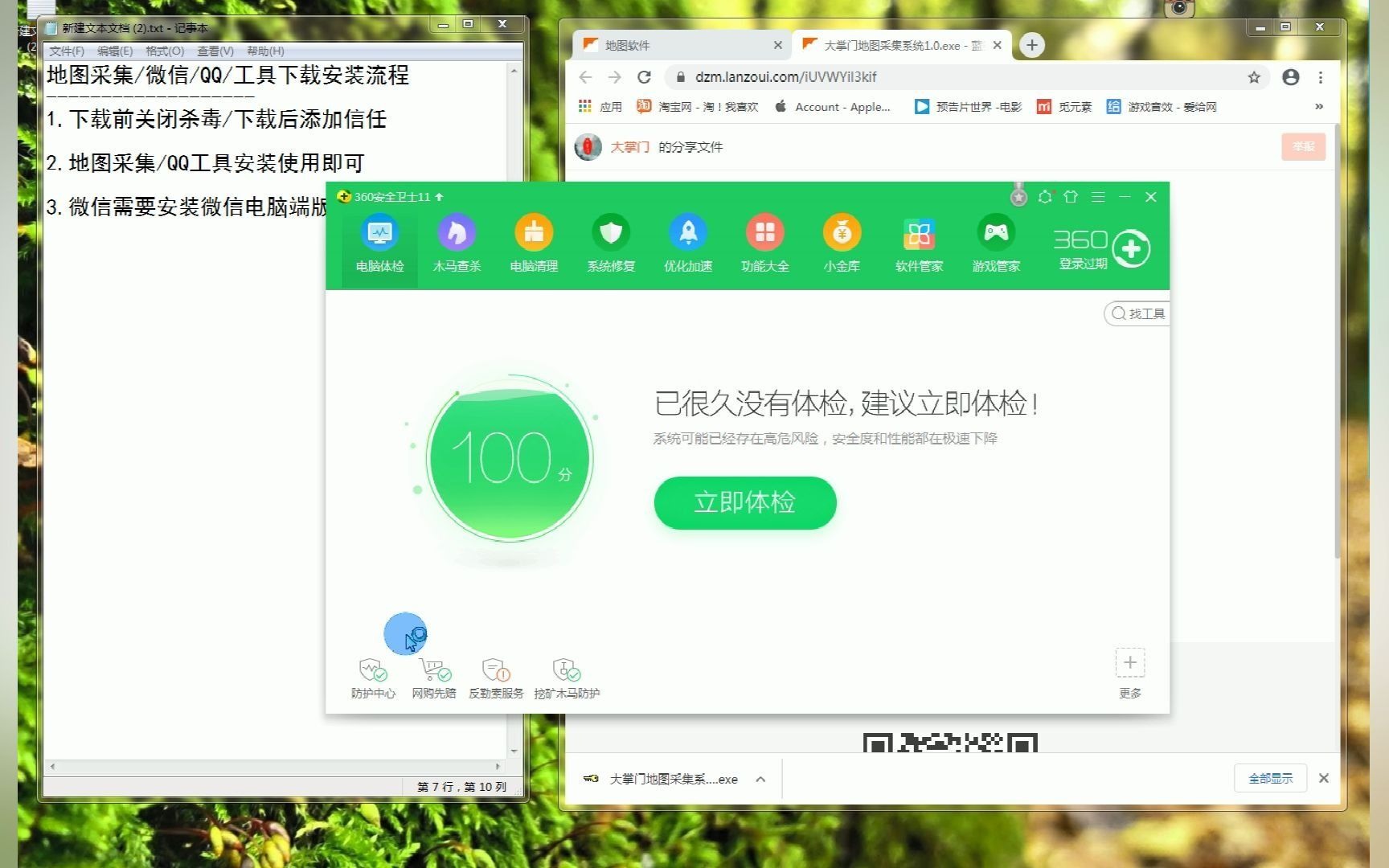The width and height of the screenshot is (1389, 868).
Task: Open 电脑体检 tab in 360
Action: coord(379,244)
